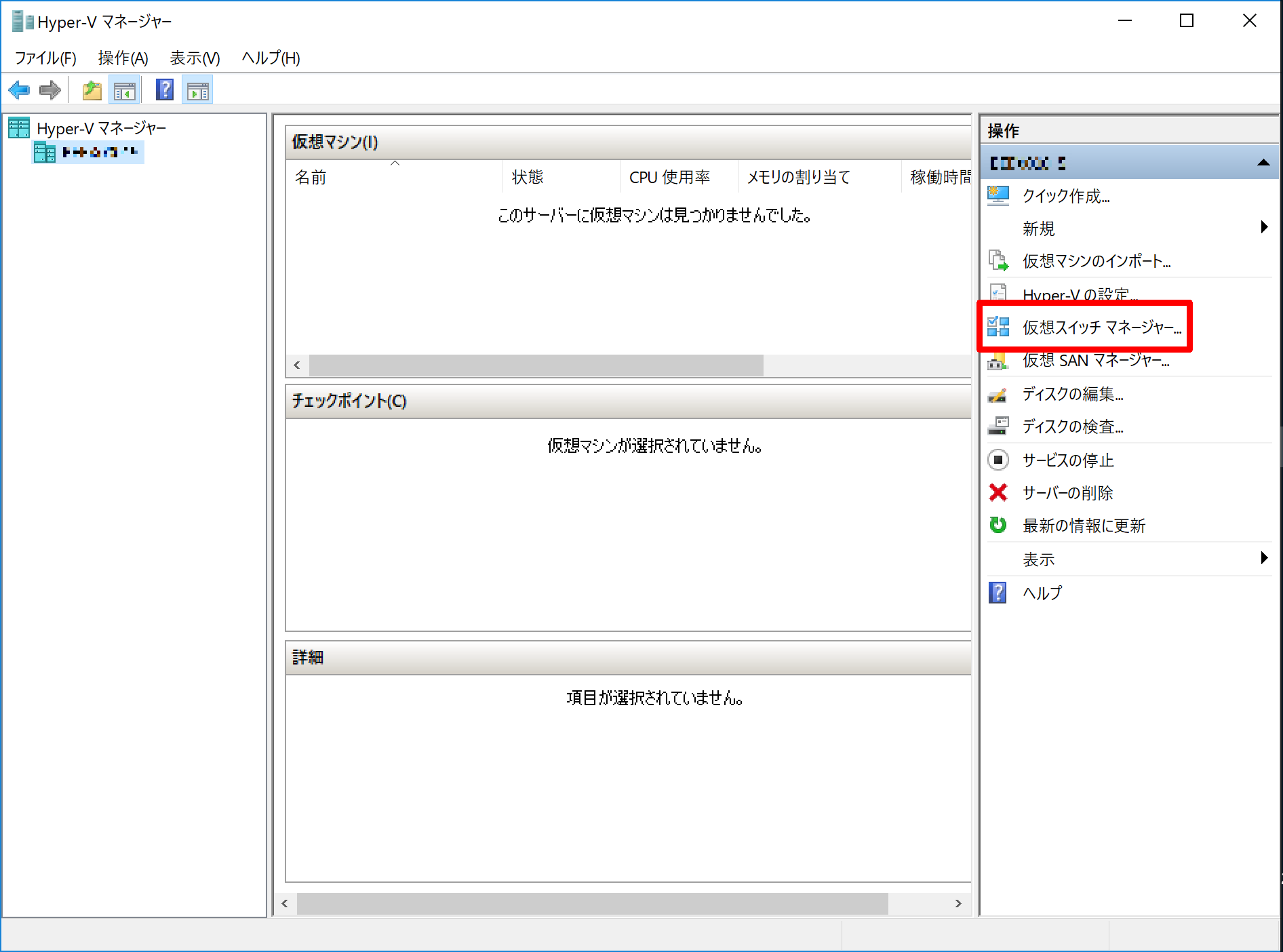The height and width of the screenshot is (952, 1283).
Task: Click Quick Create monitor icon
Action: pos(998,196)
